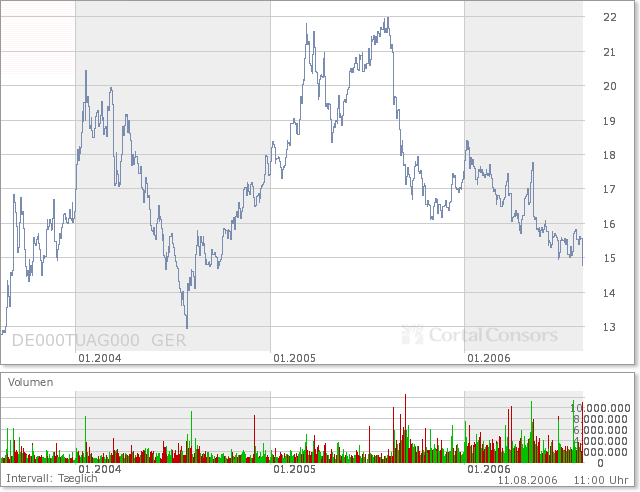Click the 13 price axis label

(x=608, y=327)
